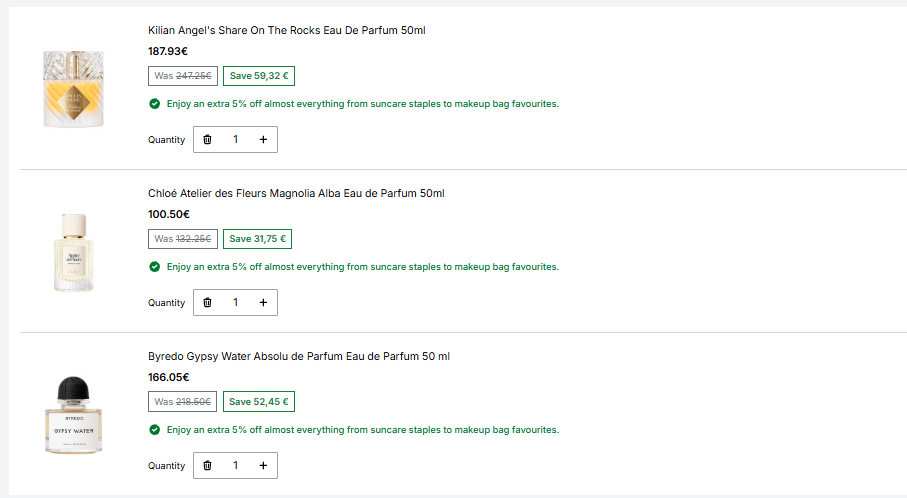Delete Chloé Magnolia Alba item using trash icon
The width and height of the screenshot is (907, 498).
pos(207,303)
